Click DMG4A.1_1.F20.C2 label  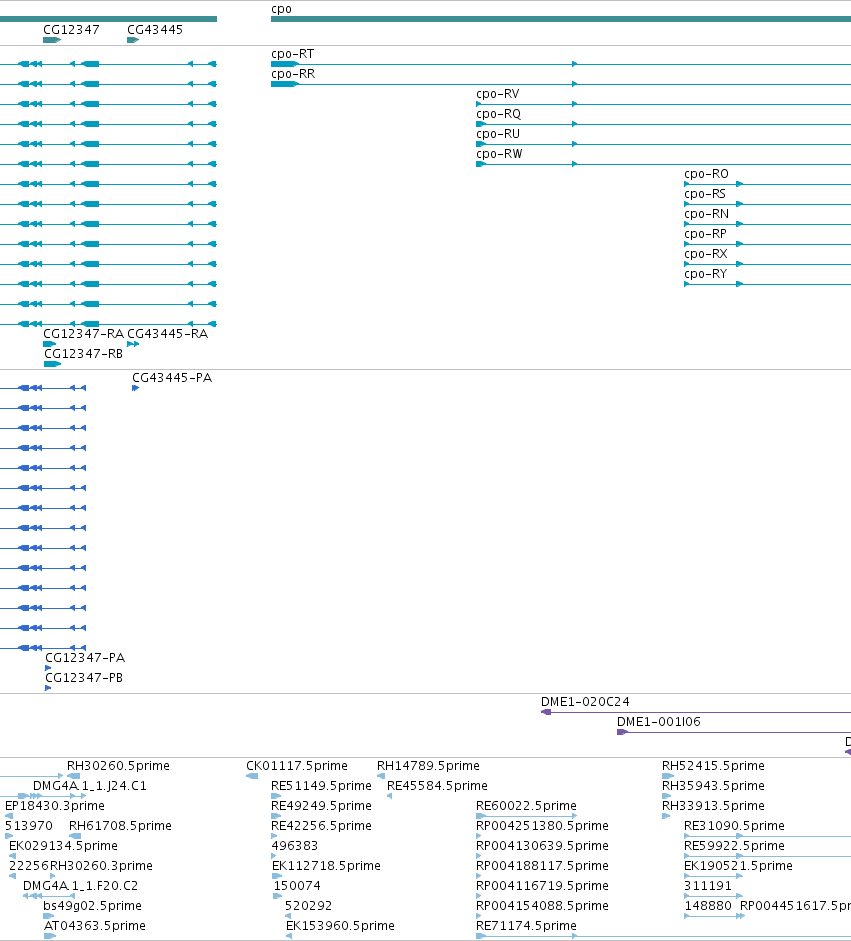coord(80,886)
